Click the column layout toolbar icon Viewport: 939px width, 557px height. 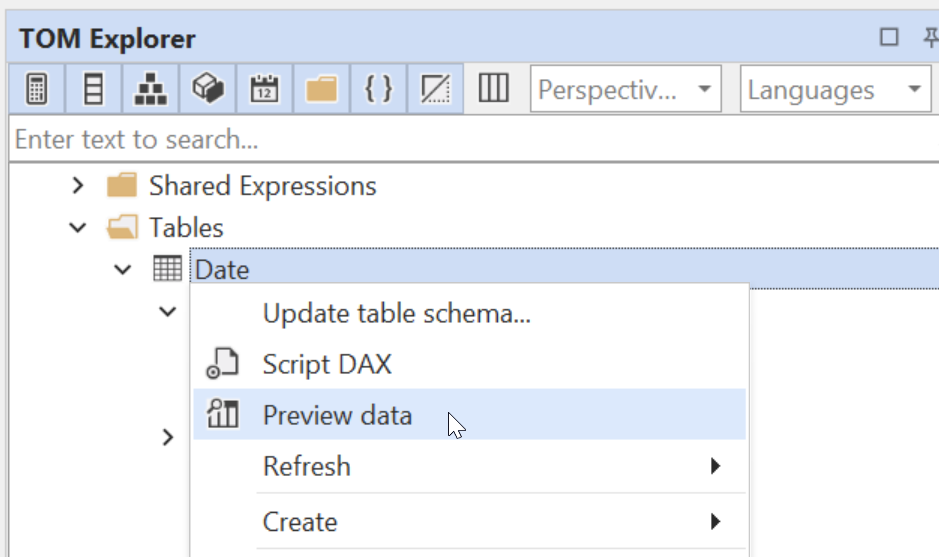[493, 90]
